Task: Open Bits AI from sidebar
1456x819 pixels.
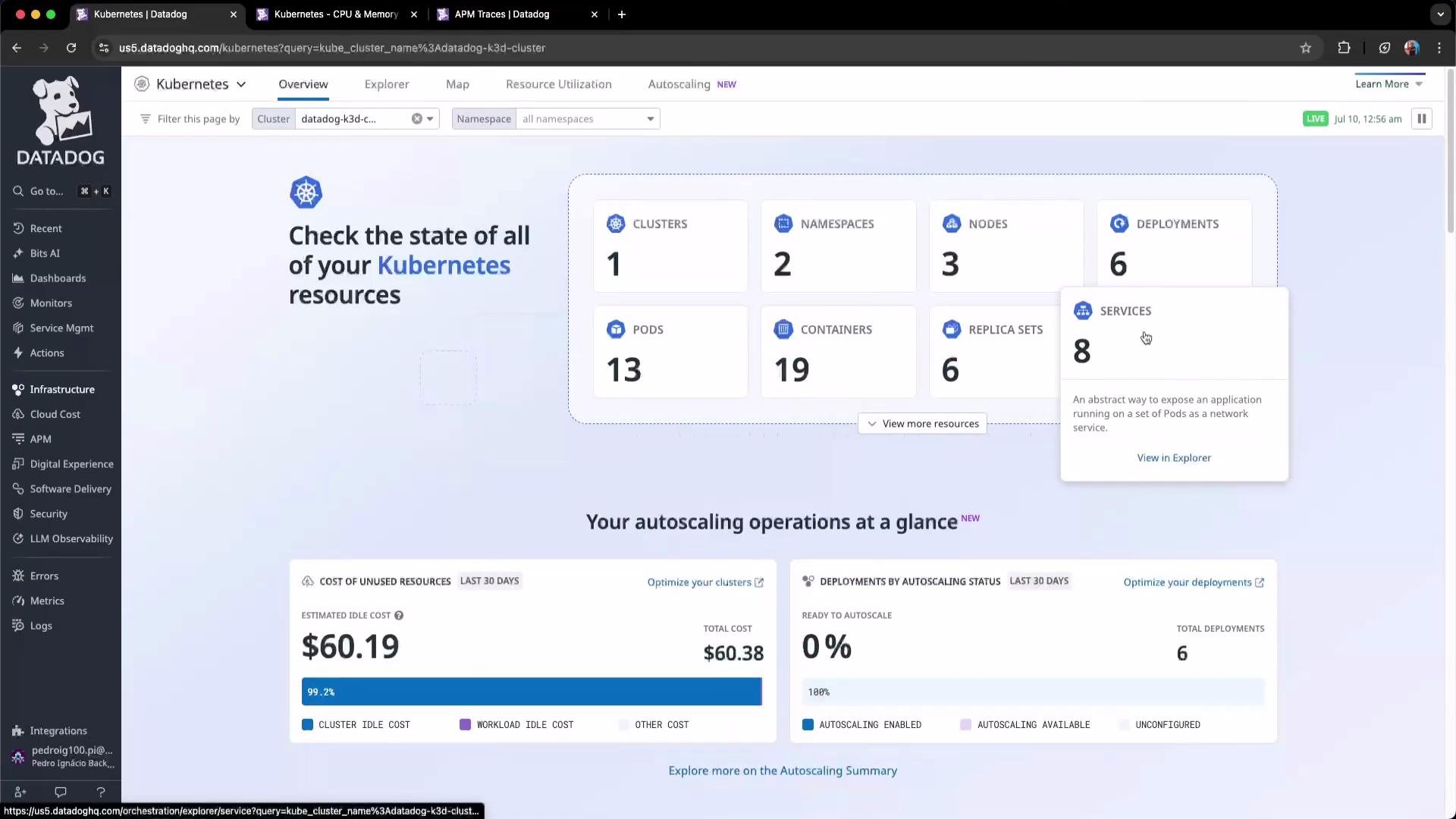Action: point(44,253)
